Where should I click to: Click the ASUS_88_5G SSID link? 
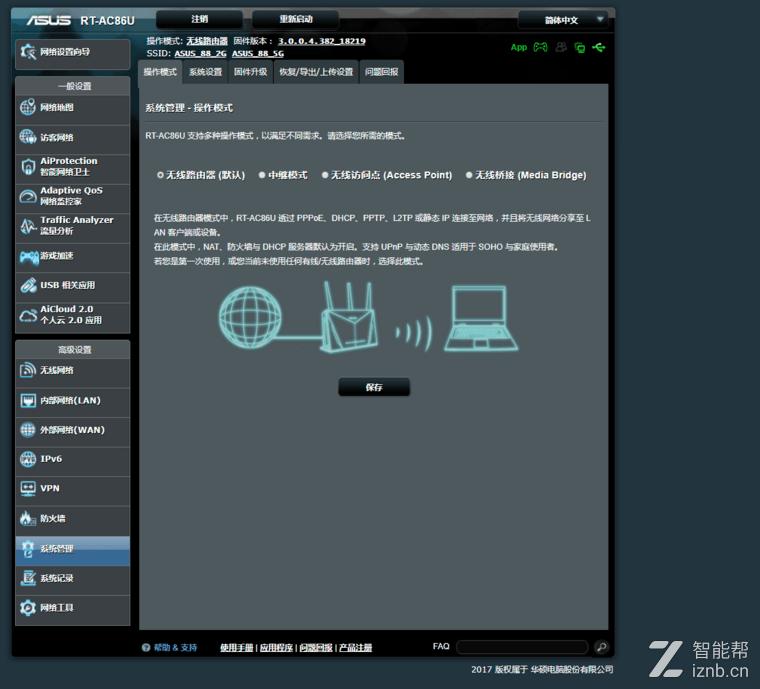click(258, 53)
